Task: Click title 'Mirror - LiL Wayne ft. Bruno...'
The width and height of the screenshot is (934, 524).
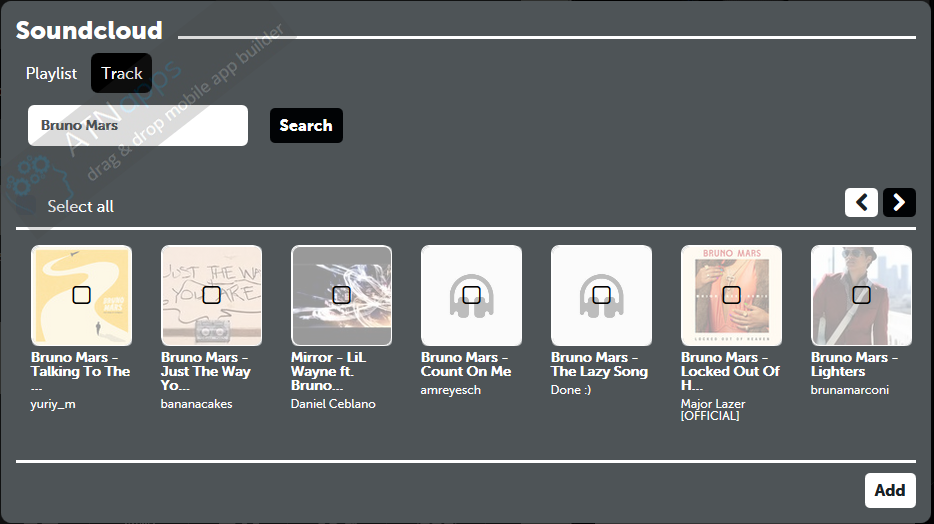Action: coord(328,372)
